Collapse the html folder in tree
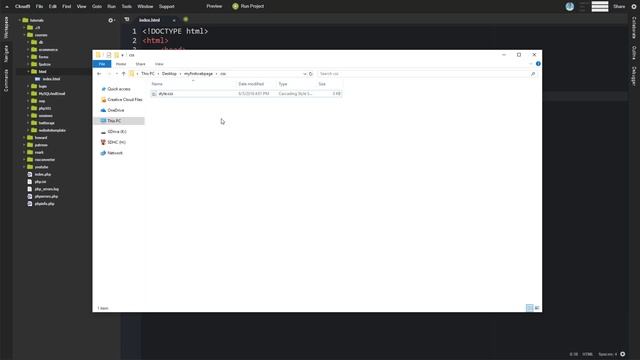Viewport: 640px width, 360px height. (28, 71)
